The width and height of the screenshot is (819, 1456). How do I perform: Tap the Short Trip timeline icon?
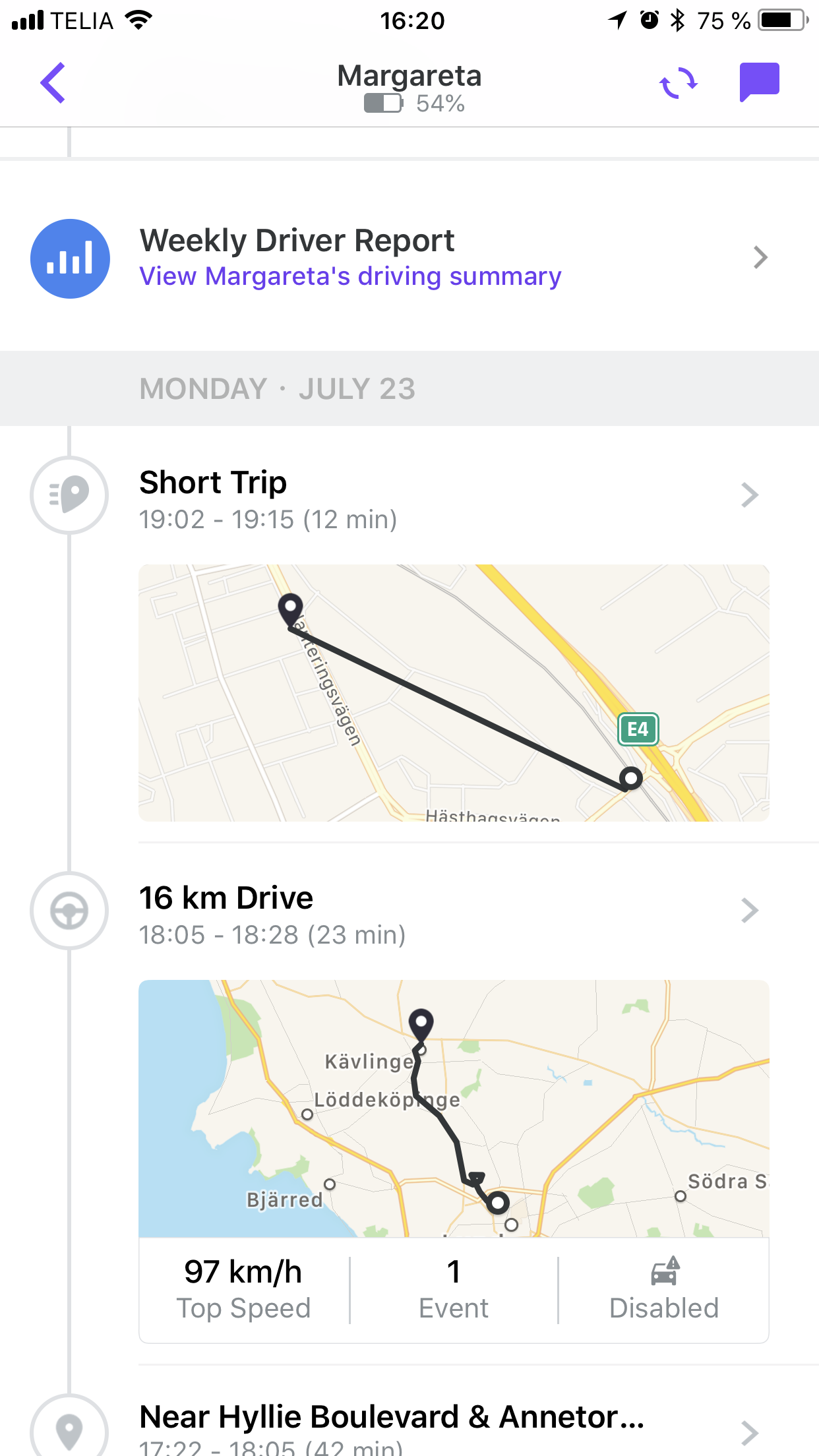click(x=69, y=495)
